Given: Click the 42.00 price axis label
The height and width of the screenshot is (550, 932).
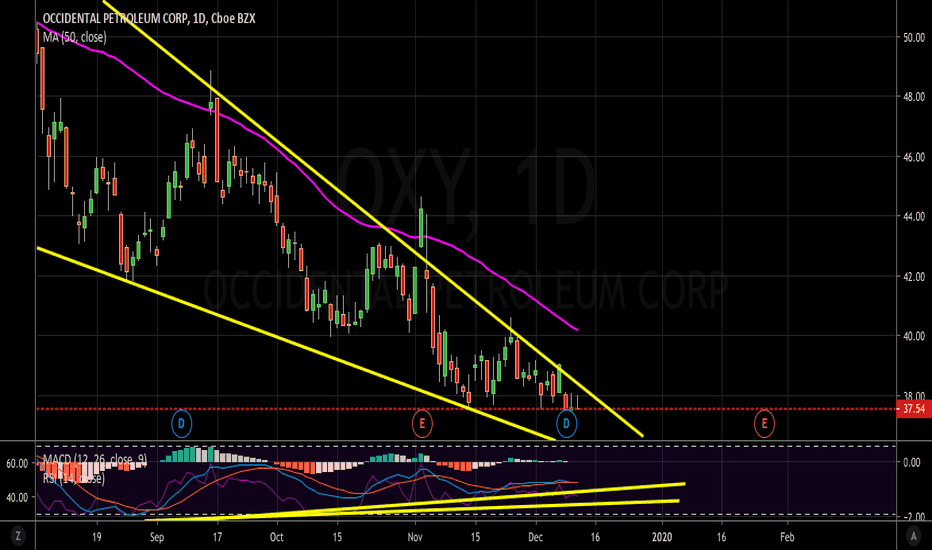Looking at the screenshot, I should pyautogui.click(x=914, y=276).
